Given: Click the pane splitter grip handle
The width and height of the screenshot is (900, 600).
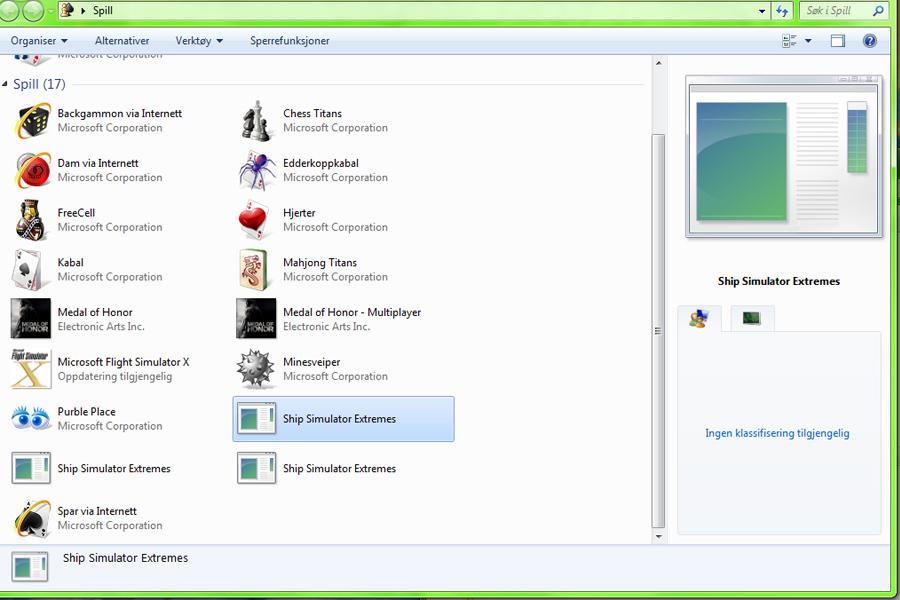Looking at the screenshot, I should [658, 331].
